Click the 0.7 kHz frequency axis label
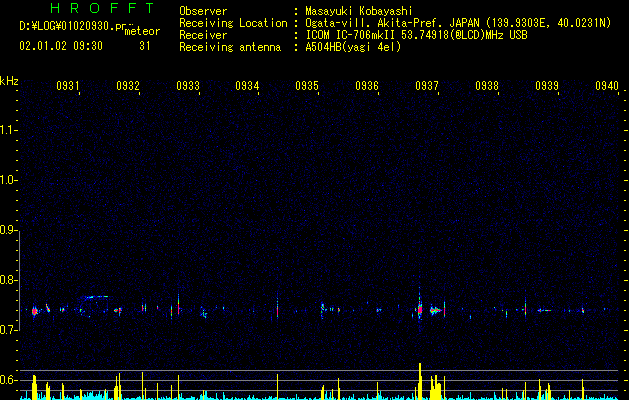Image resolution: width=629 pixels, height=400 pixels. click(9, 330)
